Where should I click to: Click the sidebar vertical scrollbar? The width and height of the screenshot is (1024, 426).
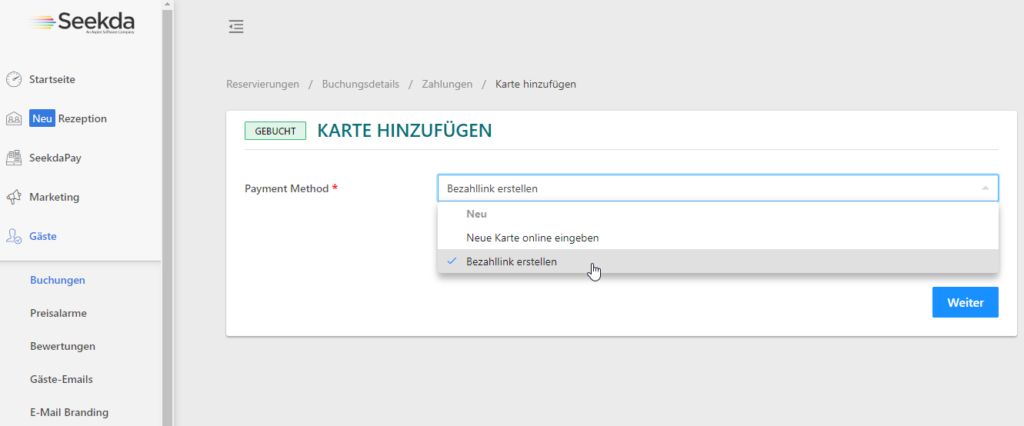pos(167,200)
